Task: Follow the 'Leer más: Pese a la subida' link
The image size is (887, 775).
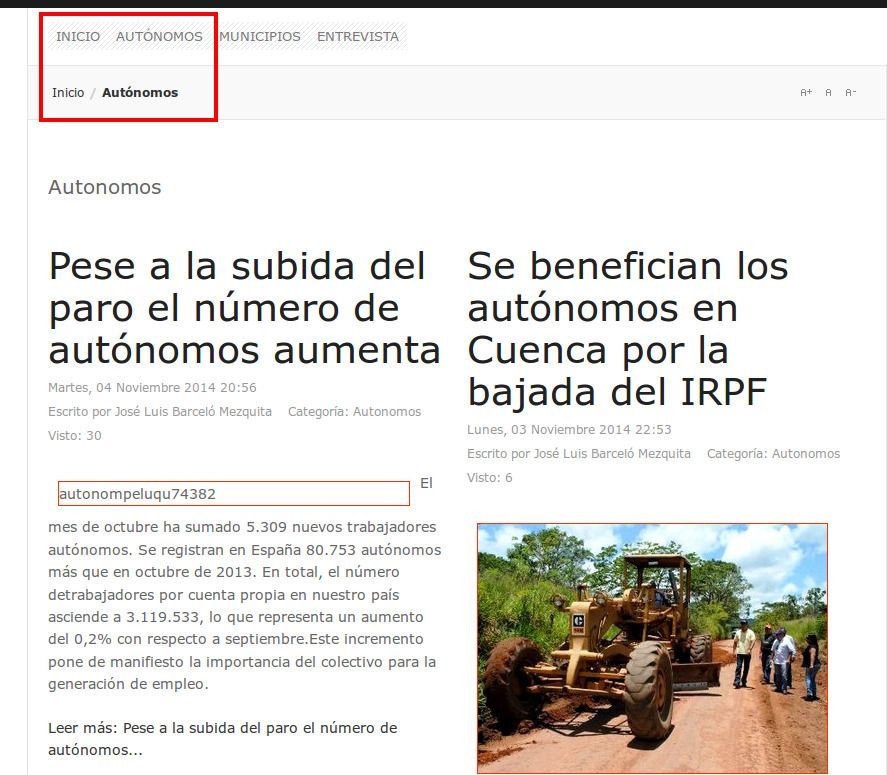Action: (223, 739)
